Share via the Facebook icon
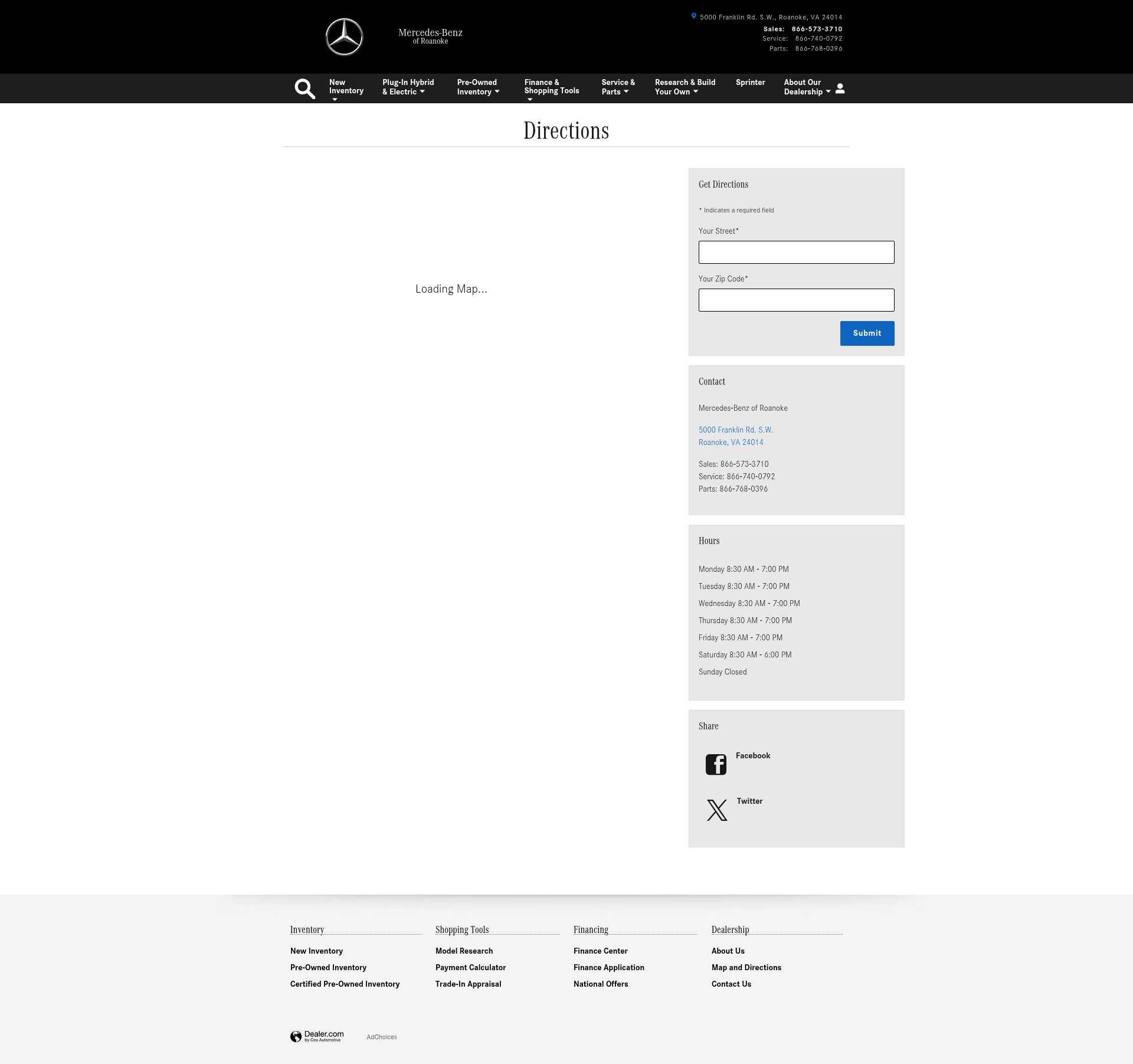The image size is (1133, 1064). tap(716, 764)
